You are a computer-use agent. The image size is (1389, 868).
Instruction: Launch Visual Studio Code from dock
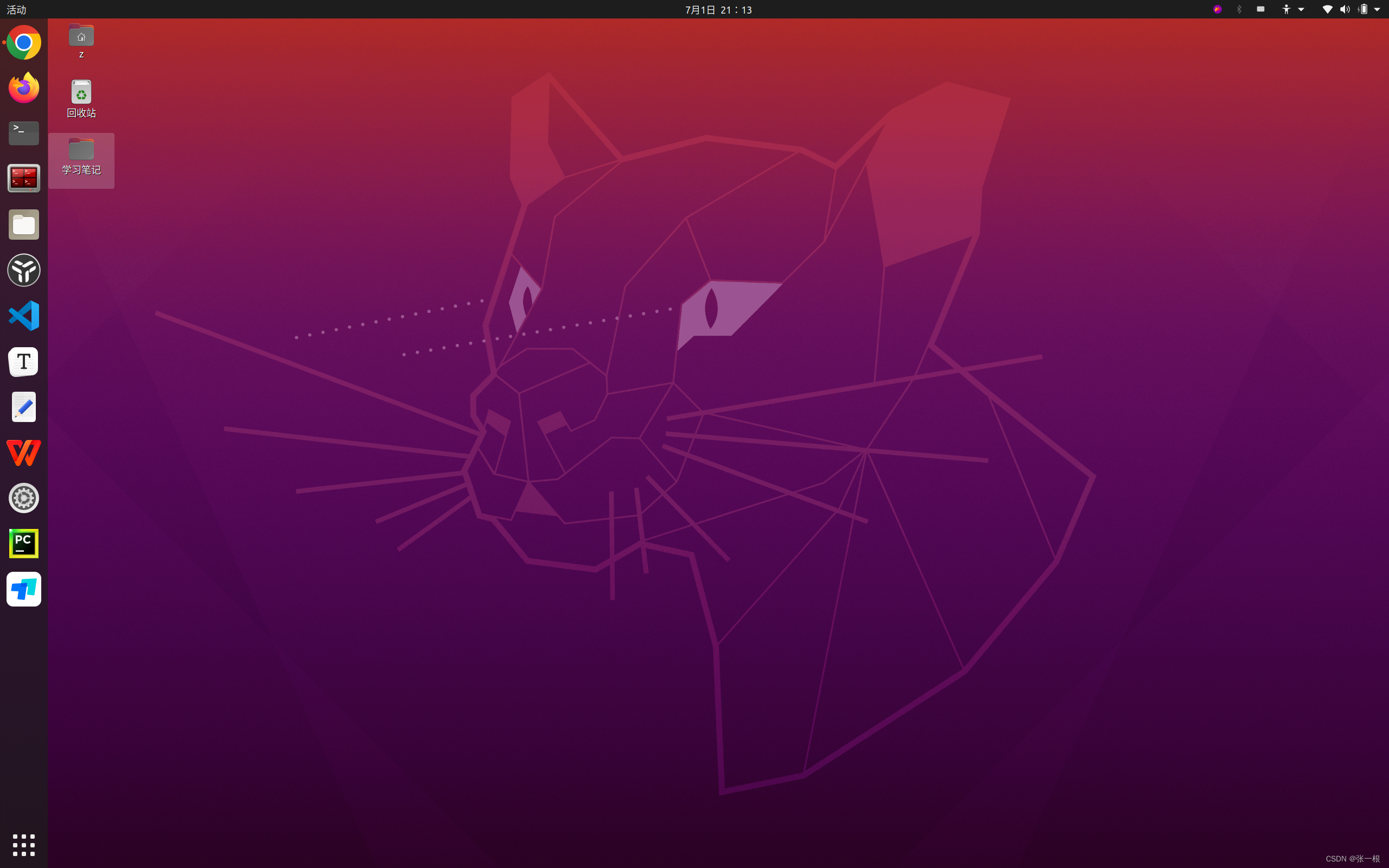[x=23, y=316]
